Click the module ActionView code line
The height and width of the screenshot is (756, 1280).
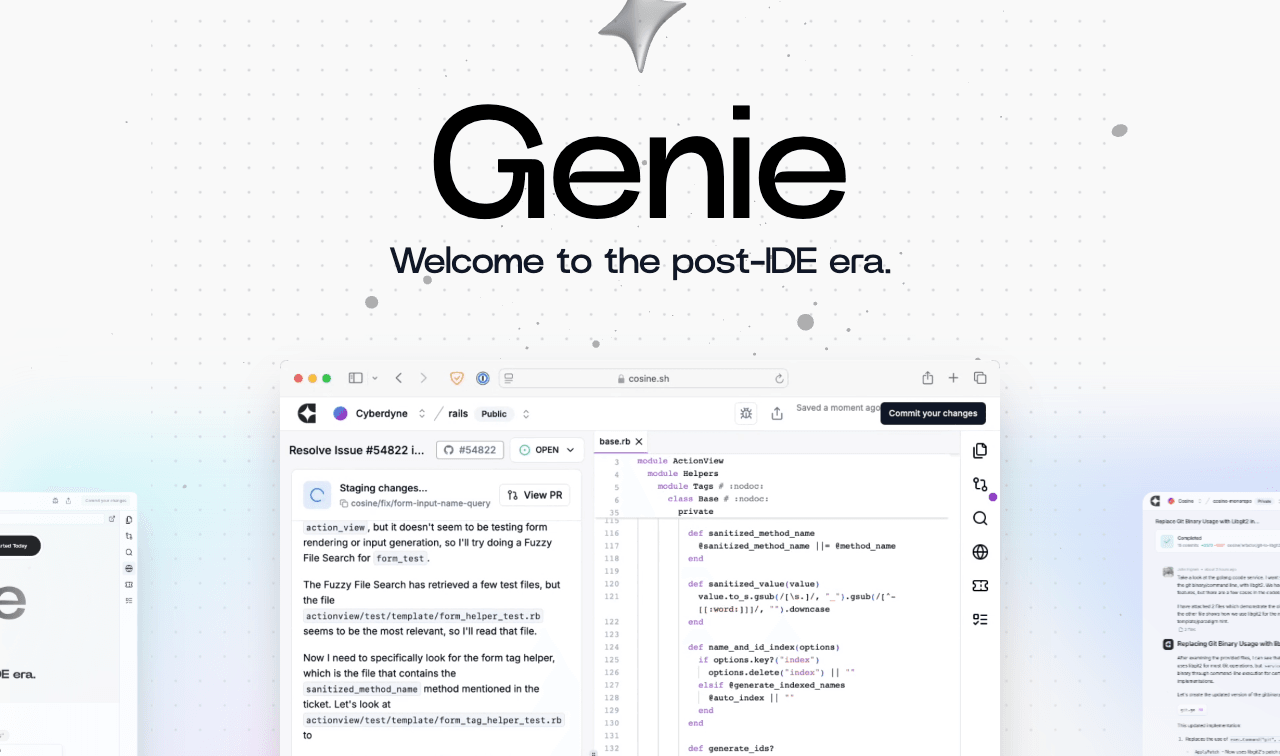coord(680,461)
